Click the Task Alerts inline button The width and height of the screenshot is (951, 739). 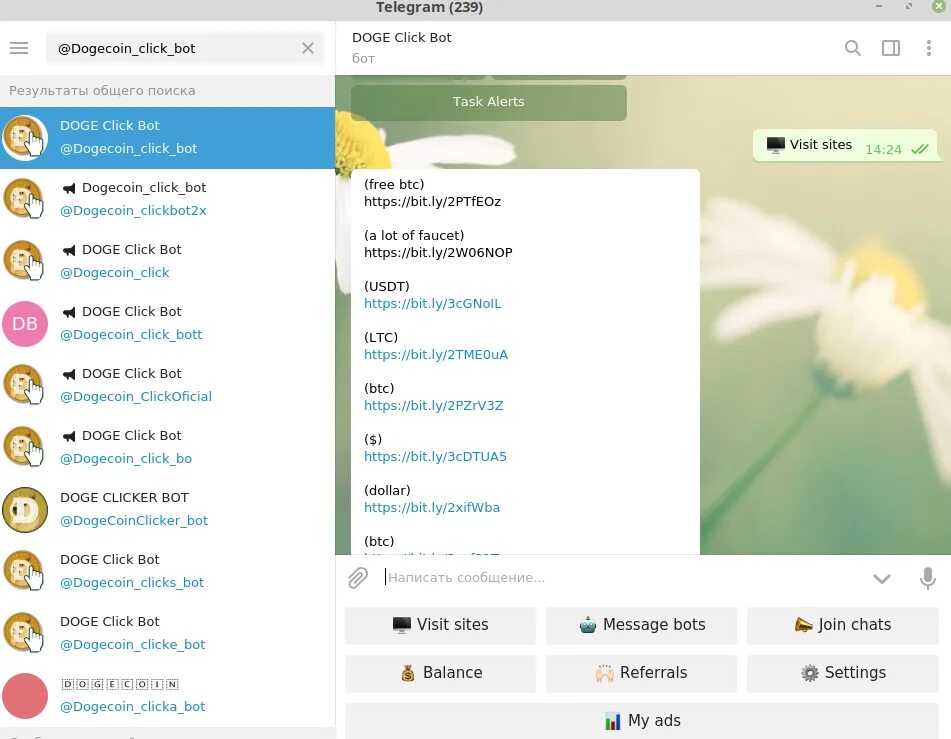(x=488, y=102)
